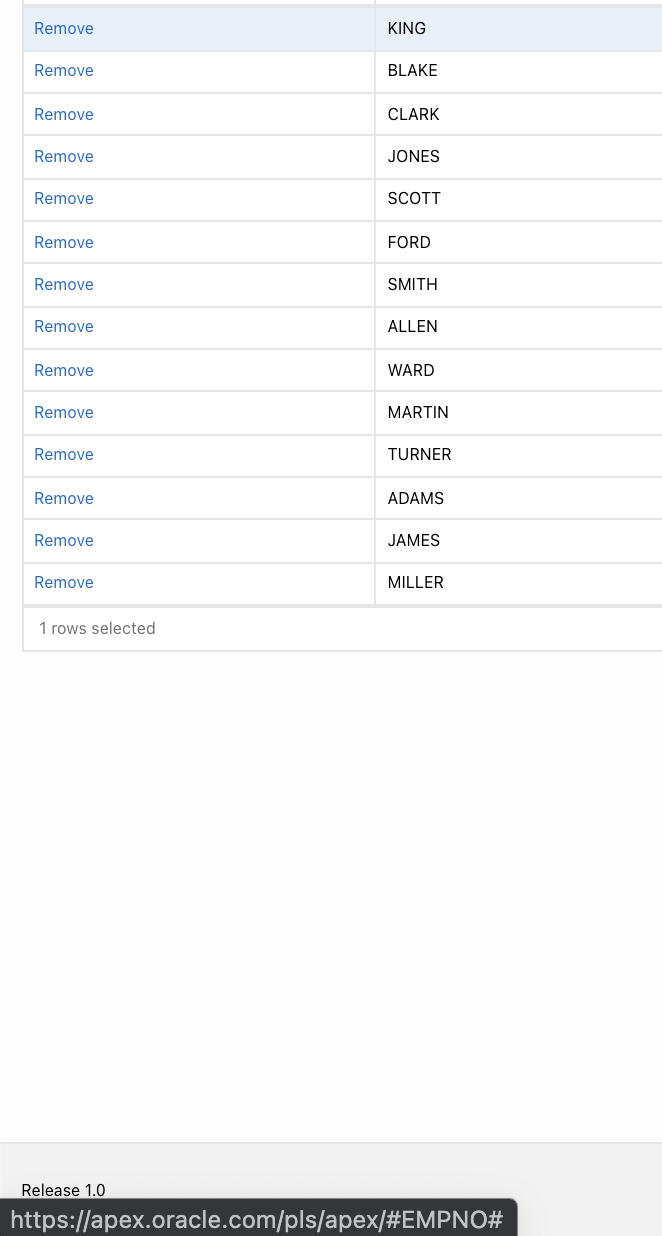Click Remove beside JAMES
This screenshot has height=1236, width=662.
pos(64,540)
